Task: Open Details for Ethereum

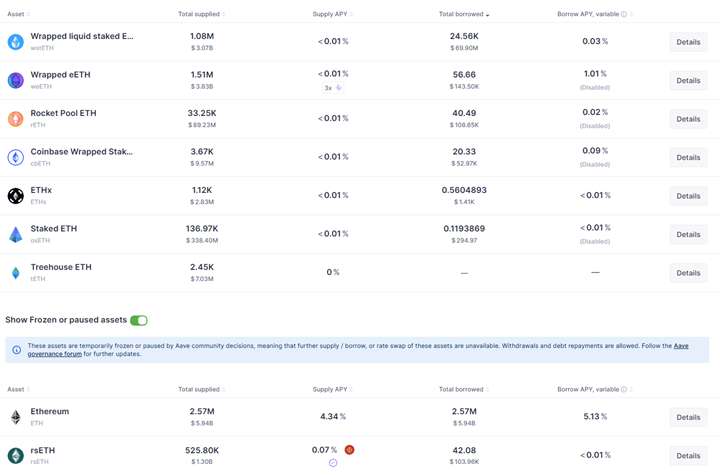Action: pos(688,417)
